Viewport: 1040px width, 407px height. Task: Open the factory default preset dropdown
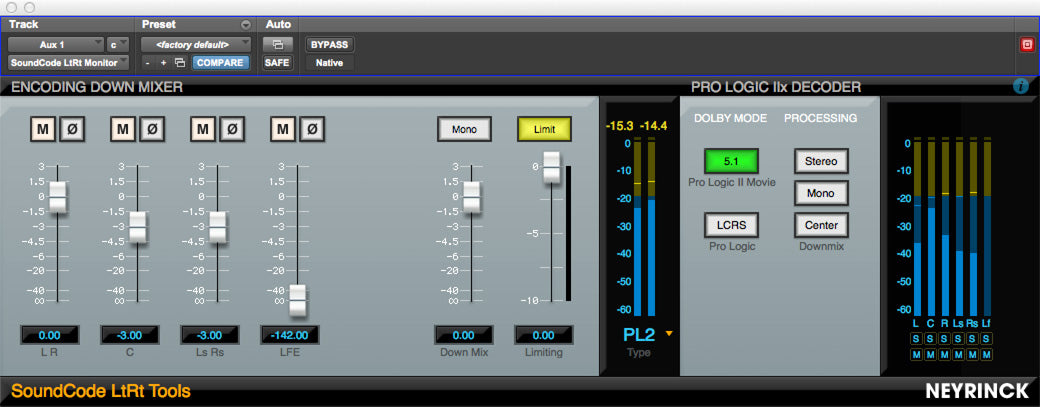196,45
